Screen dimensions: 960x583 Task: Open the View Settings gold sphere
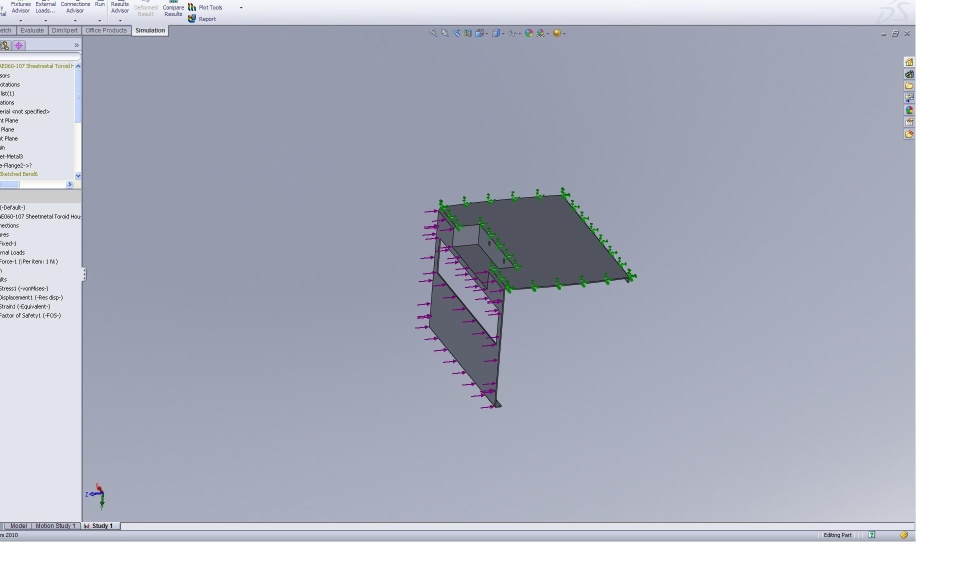point(557,33)
